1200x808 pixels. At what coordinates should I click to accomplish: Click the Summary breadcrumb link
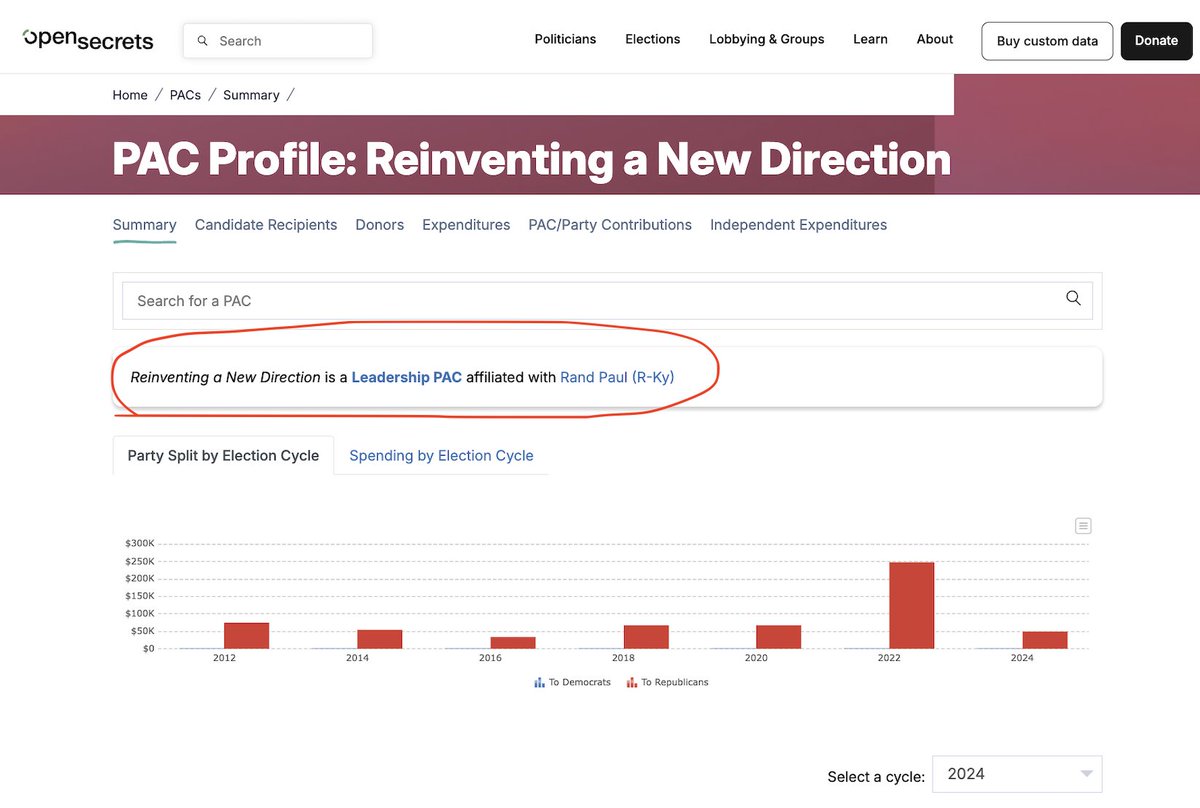point(251,95)
